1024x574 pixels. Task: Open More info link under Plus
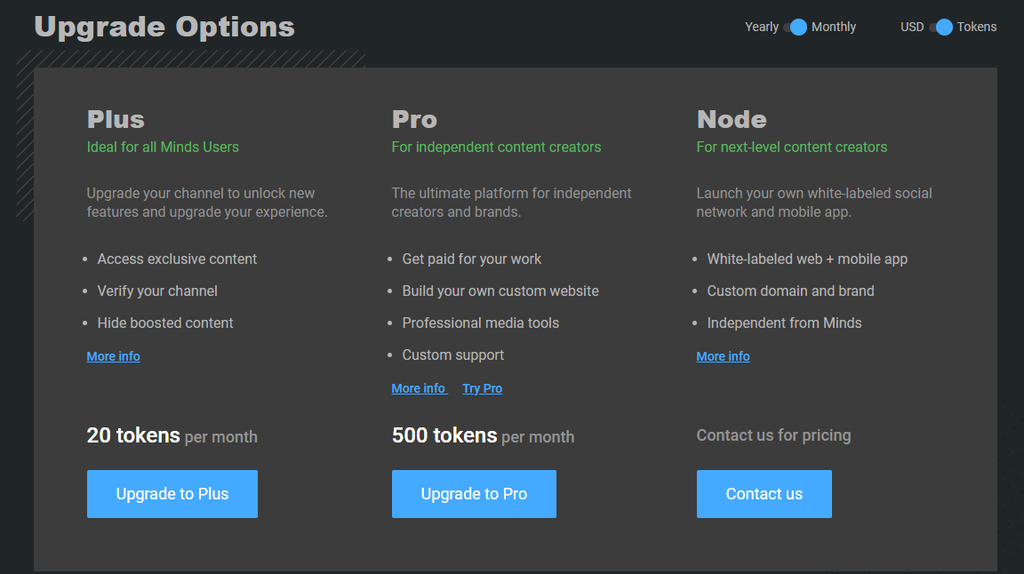[x=113, y=356]
